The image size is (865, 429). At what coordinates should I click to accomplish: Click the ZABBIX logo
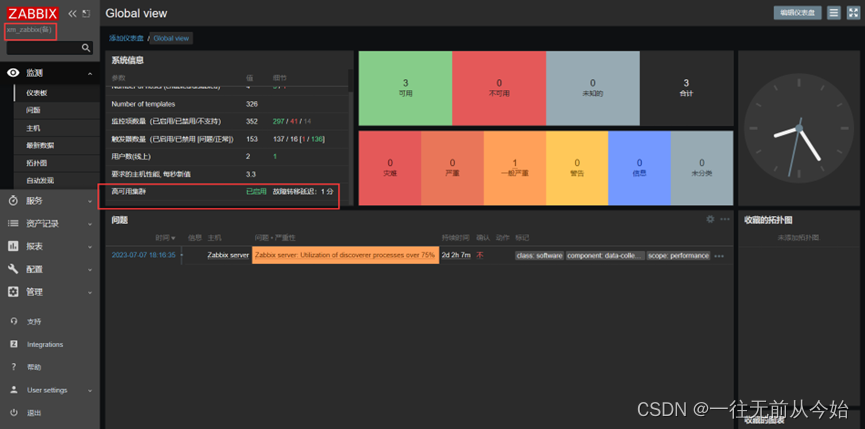pyautogui.click(x=33, y=14)
